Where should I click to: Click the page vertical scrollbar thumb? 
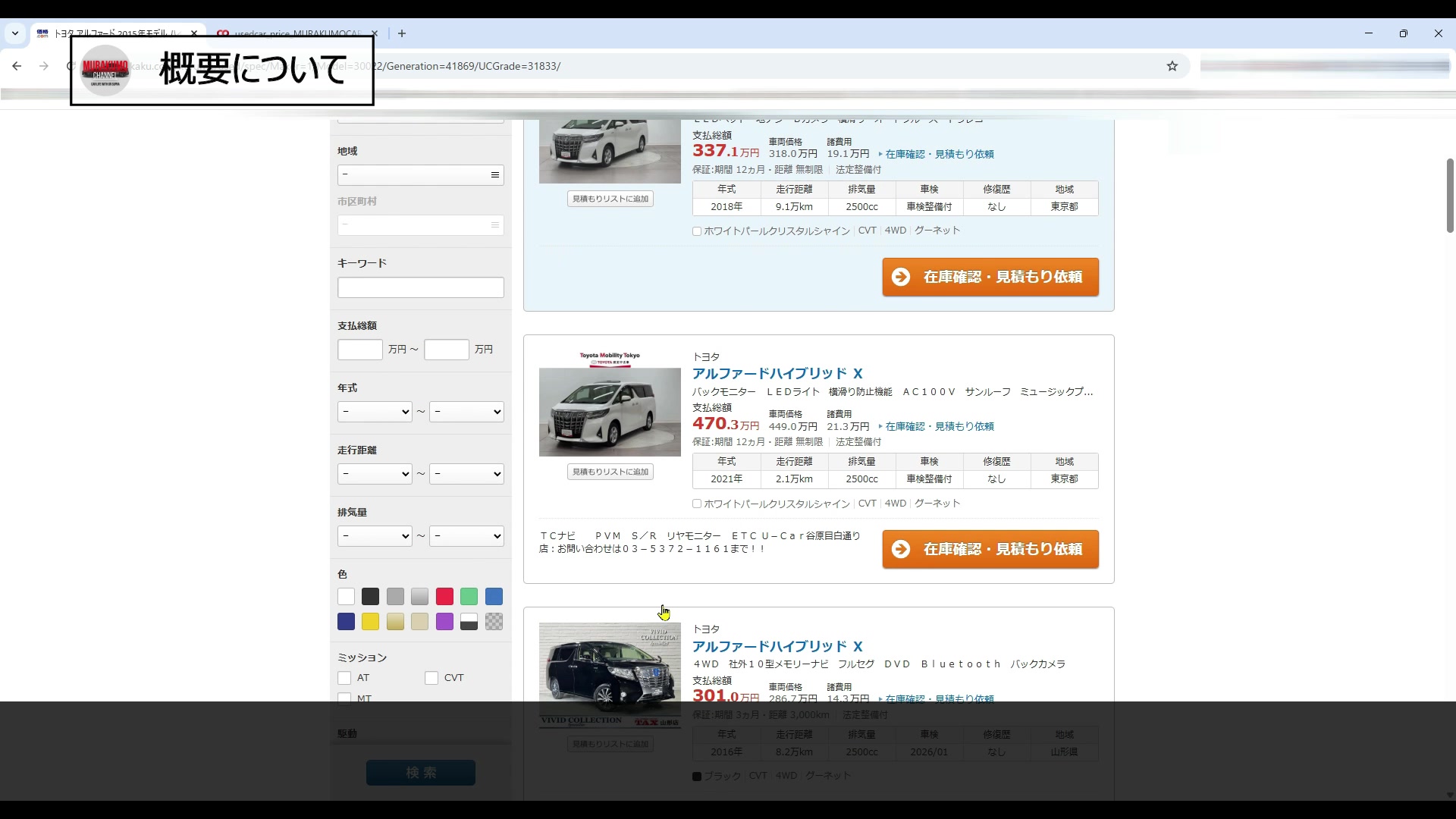[1450, 196]
